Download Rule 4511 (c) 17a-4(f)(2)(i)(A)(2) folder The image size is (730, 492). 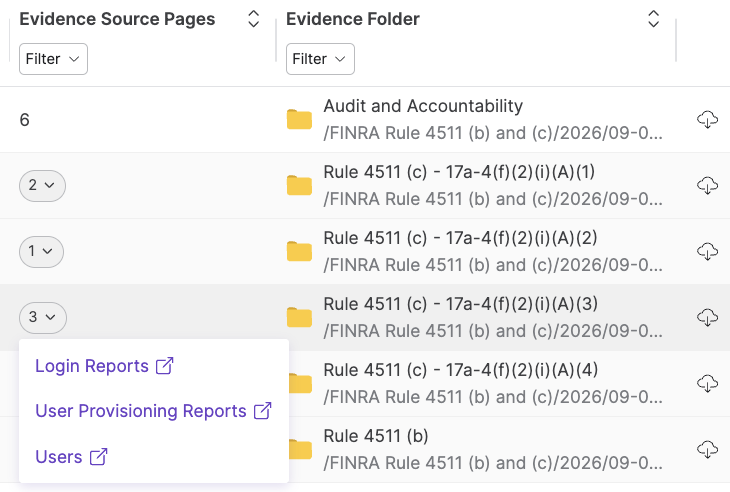click(x=707, y=251)
